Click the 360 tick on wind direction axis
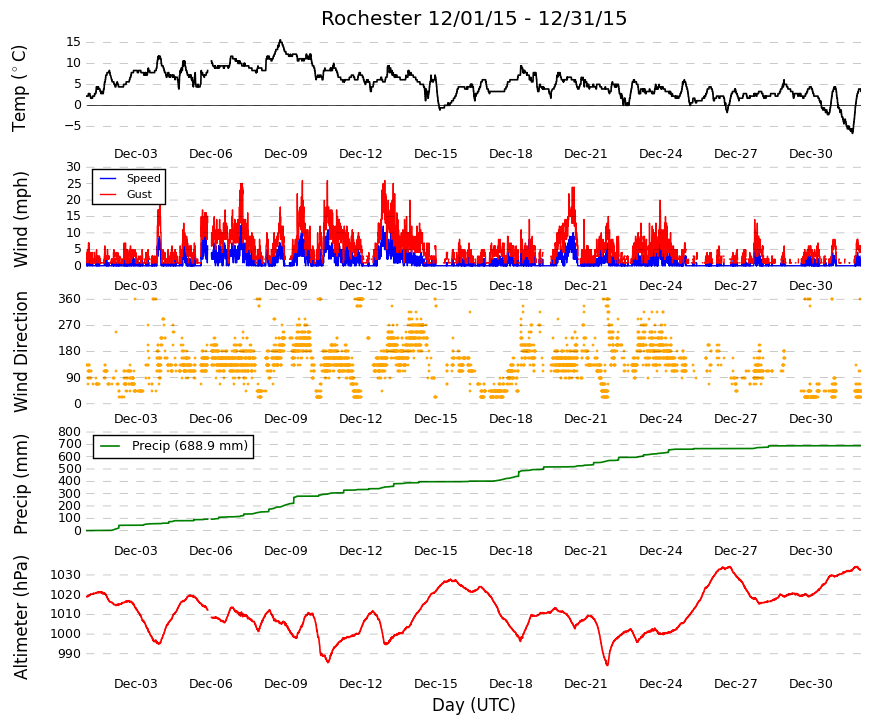This screenshot has height=725, width=871. (69, 299)
